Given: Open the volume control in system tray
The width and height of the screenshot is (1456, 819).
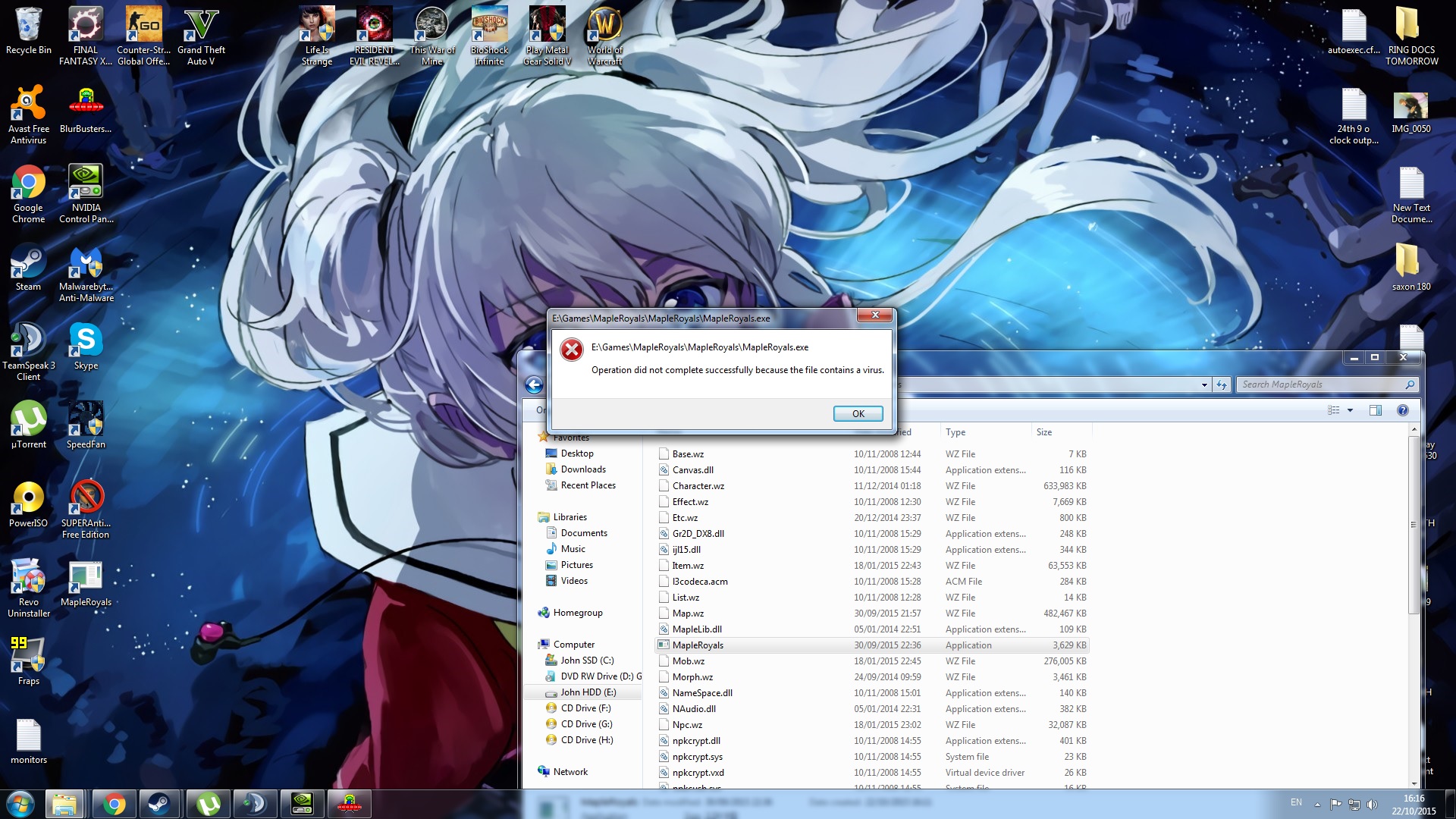Looking at the screenshot, I should point(1373,804).
